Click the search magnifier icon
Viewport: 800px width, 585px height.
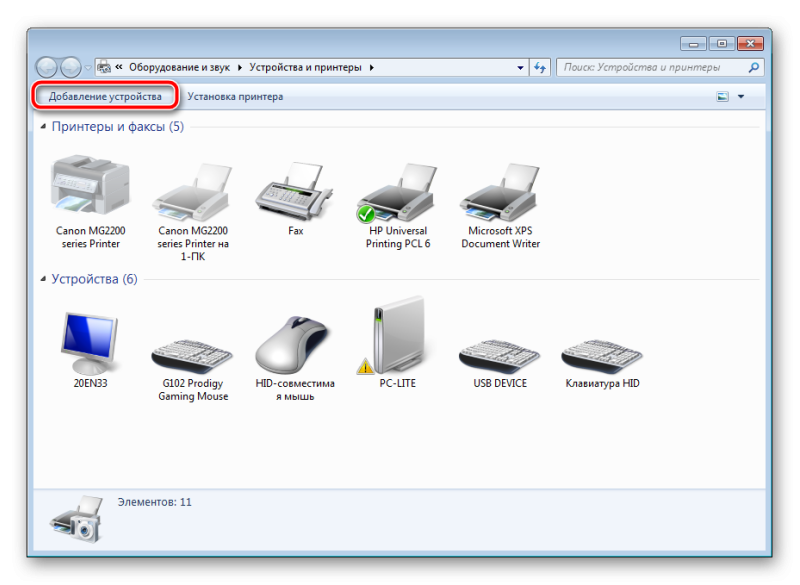pos(754,67)
